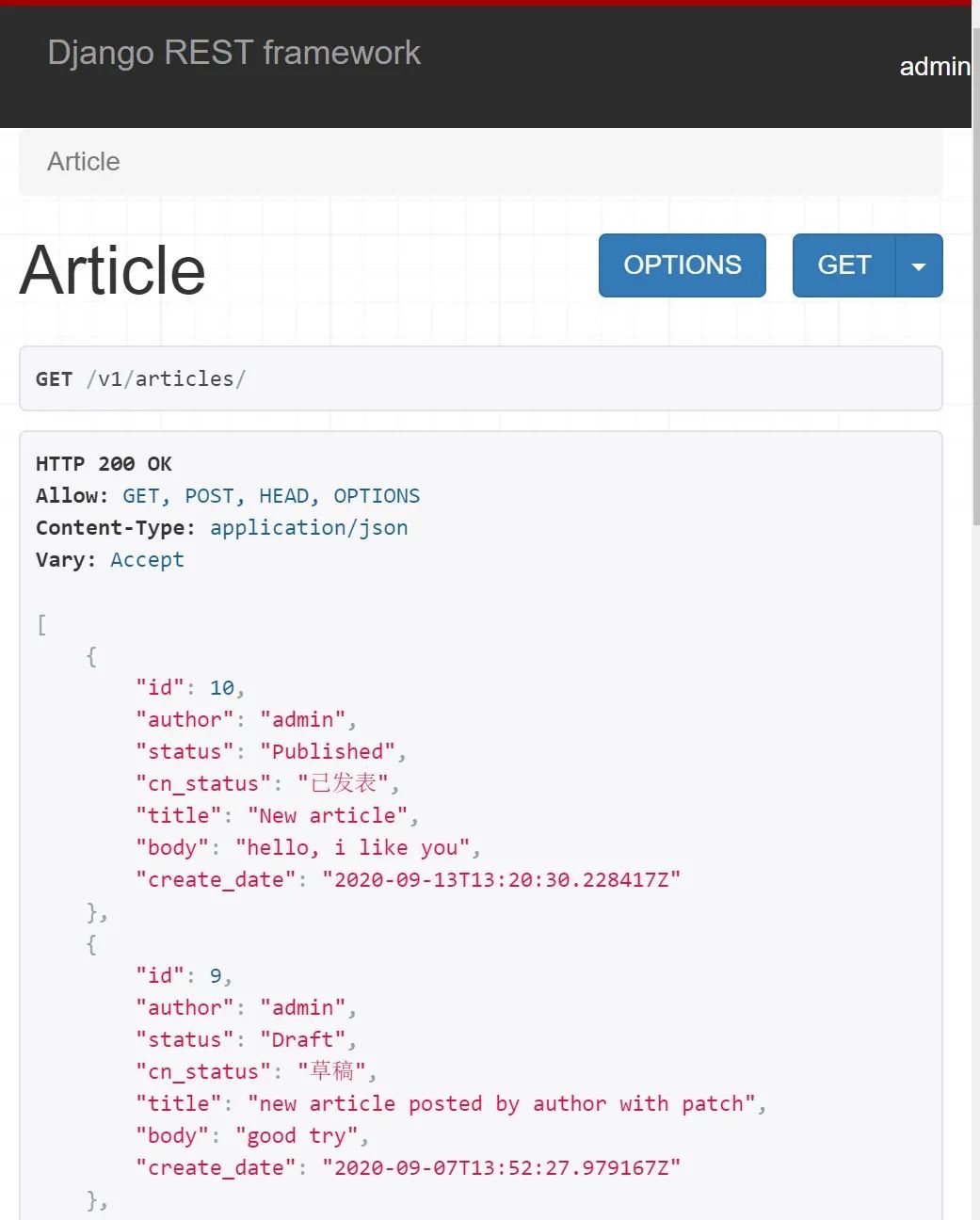Click the Accept link in the Vary header
Viewport: 980px width, 1220px height.
pyautogui.click(x=147, y=559)
